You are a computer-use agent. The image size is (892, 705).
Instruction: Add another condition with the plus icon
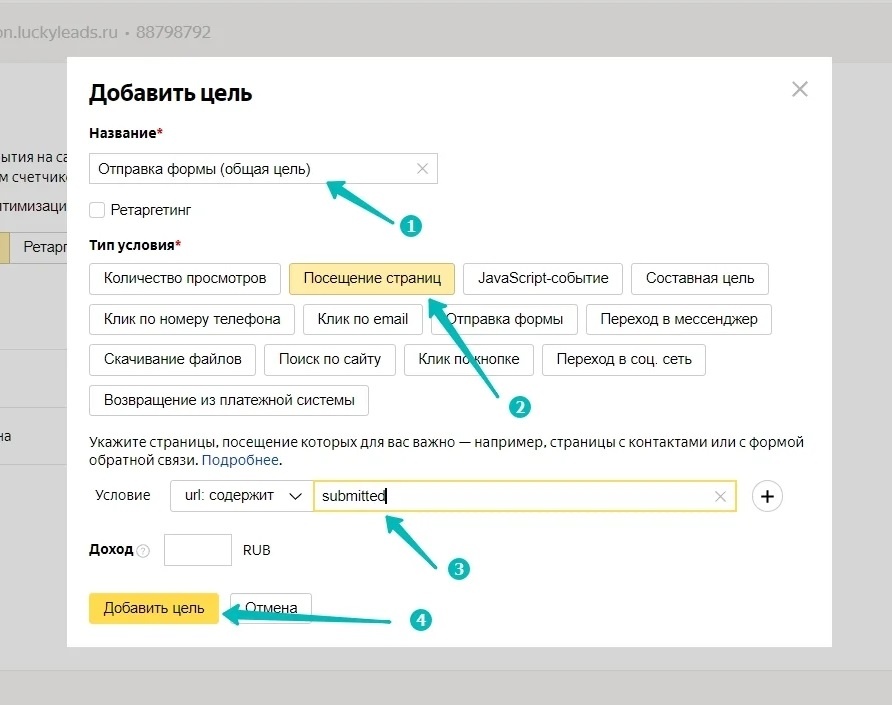point(767,496)
